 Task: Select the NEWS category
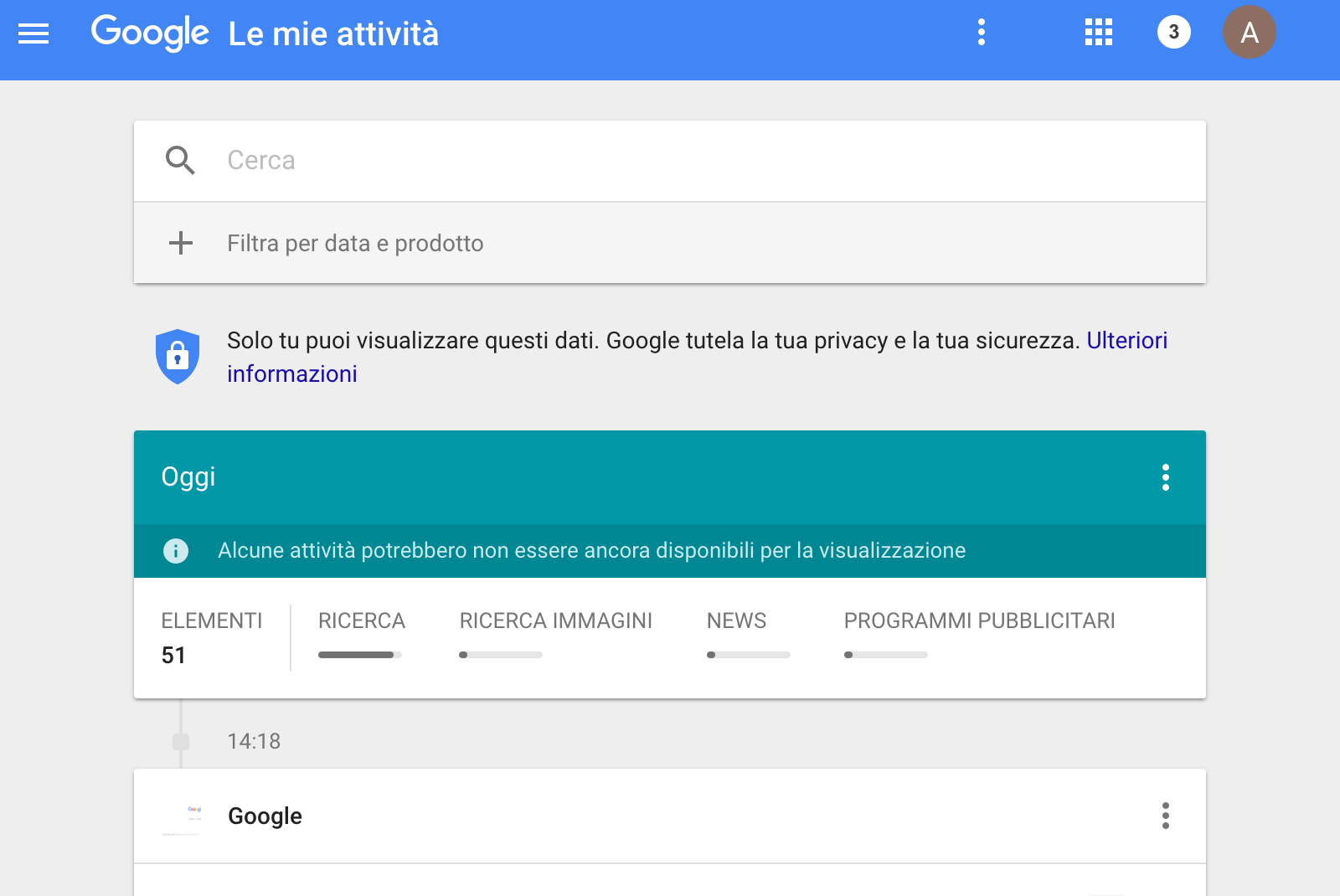(736, 621)
